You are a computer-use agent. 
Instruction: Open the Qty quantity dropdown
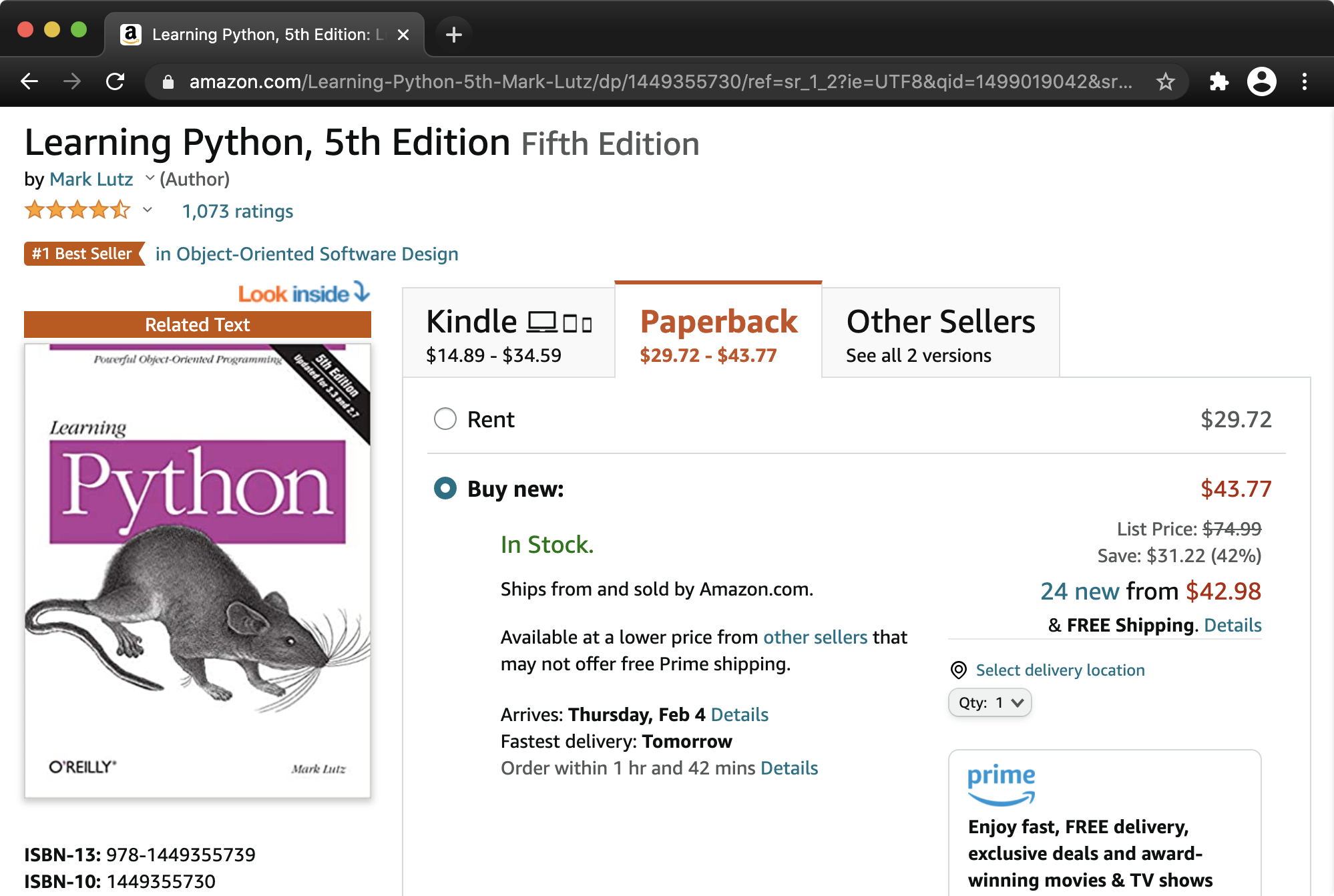(x=989, y=702)
